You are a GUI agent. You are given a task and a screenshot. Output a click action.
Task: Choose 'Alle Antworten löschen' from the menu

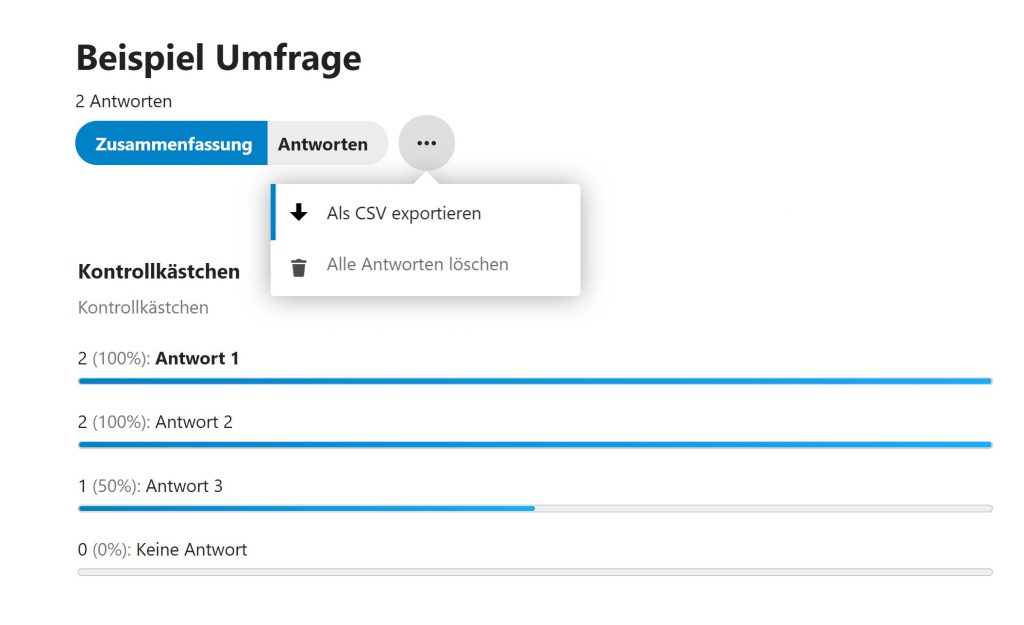point(417,265)
